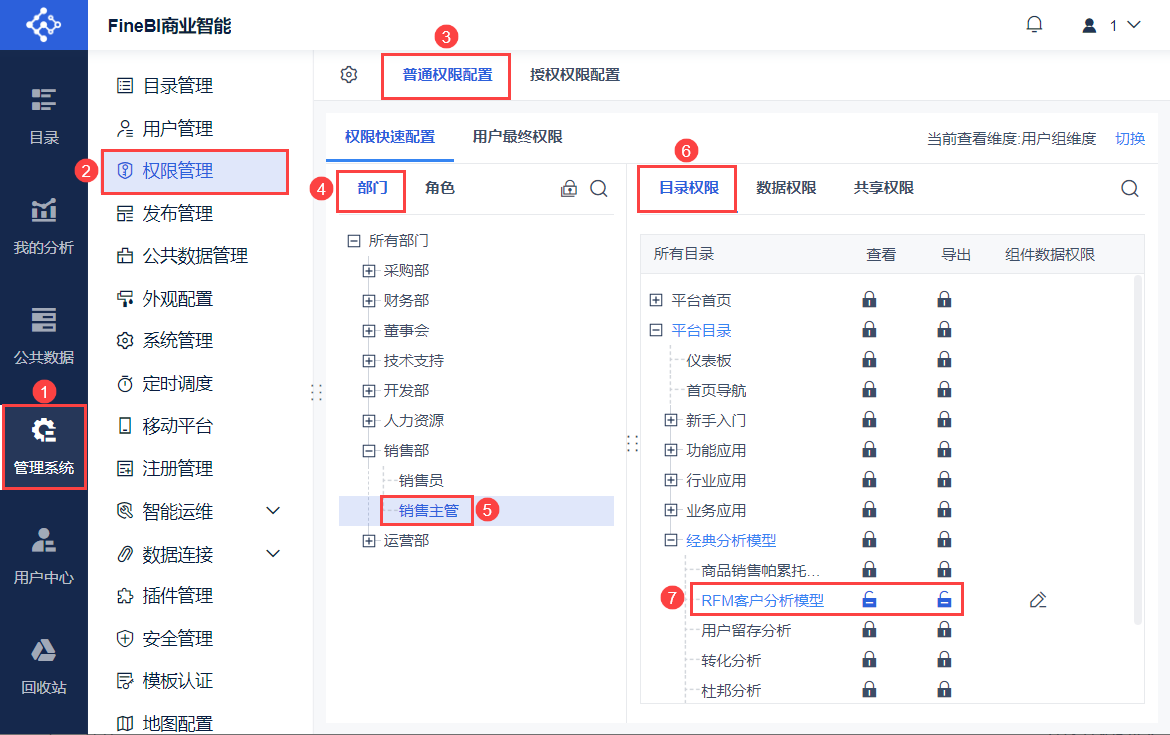Viewport: 1170px width, 735px height.
Task: Open 我的分析 in the left sidebar
Action: pos(44,226)
